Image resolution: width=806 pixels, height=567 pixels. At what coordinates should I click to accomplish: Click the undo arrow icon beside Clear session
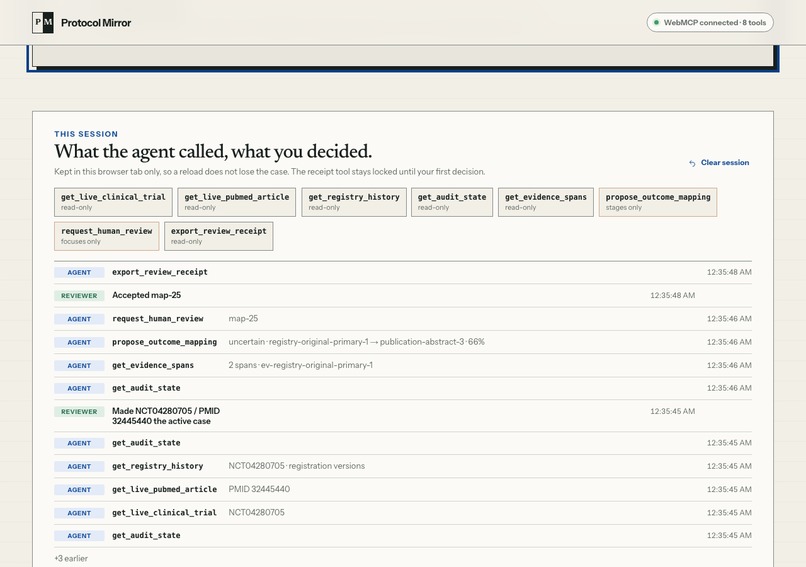coord(692,163)
